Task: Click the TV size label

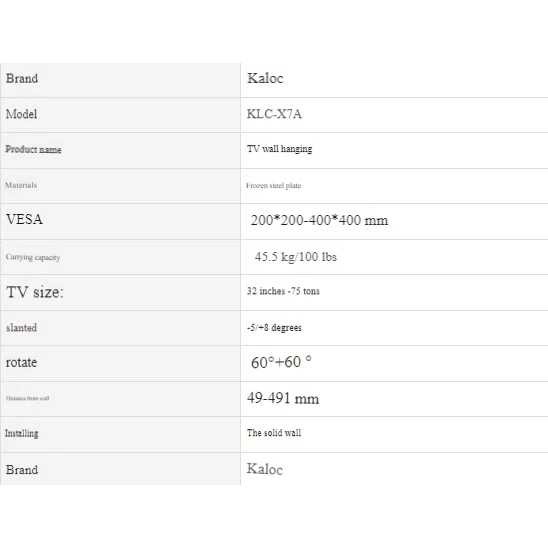Action: tap(35, 292)
